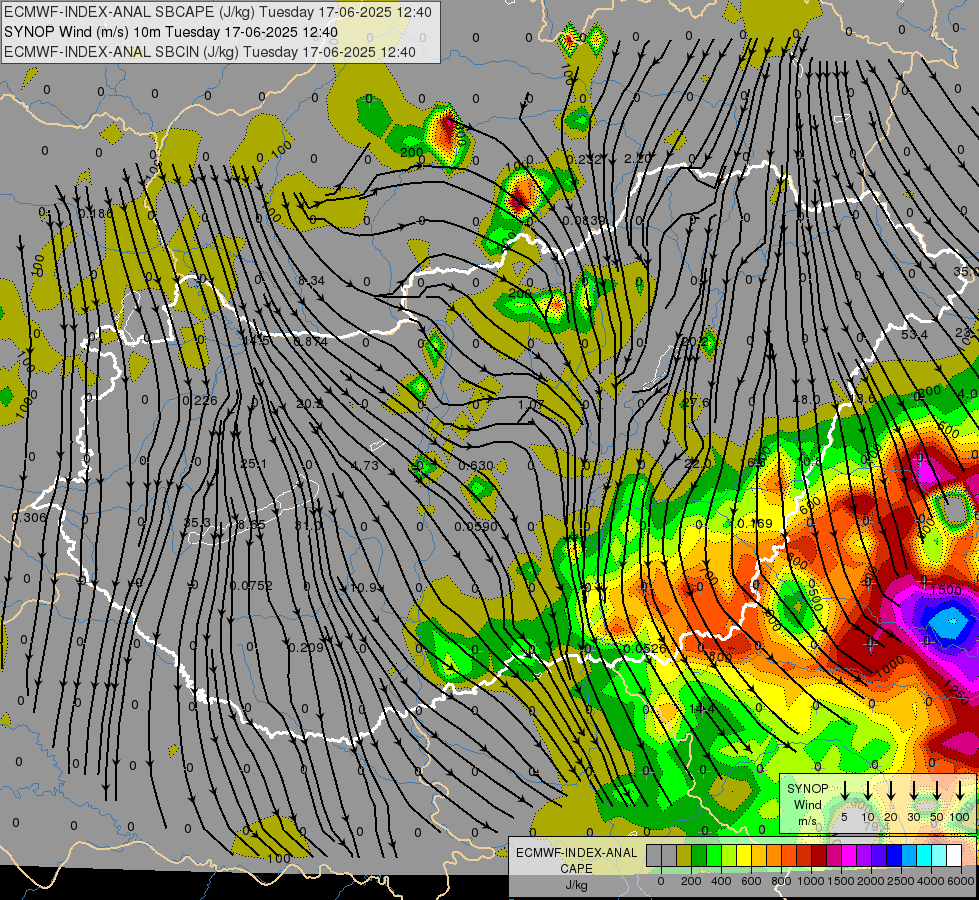Click the SBCAPE title line at top
The width and height of the screenshot is (979, 900).
coord(218,12)
